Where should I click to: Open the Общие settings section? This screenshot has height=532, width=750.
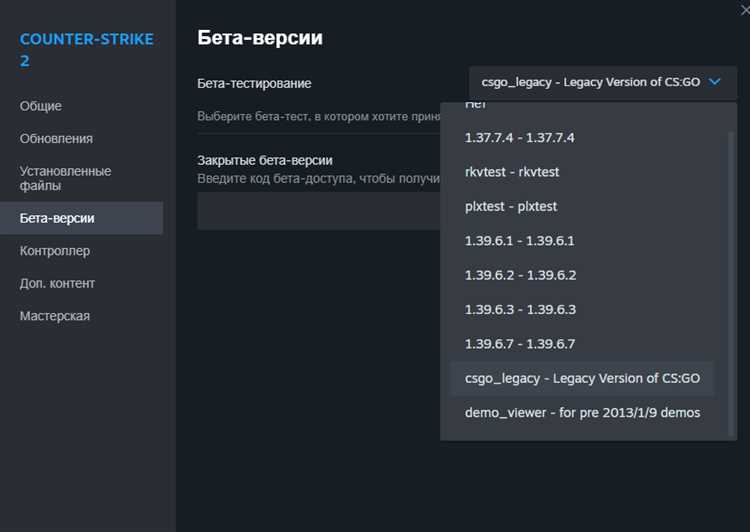point(41,106)
